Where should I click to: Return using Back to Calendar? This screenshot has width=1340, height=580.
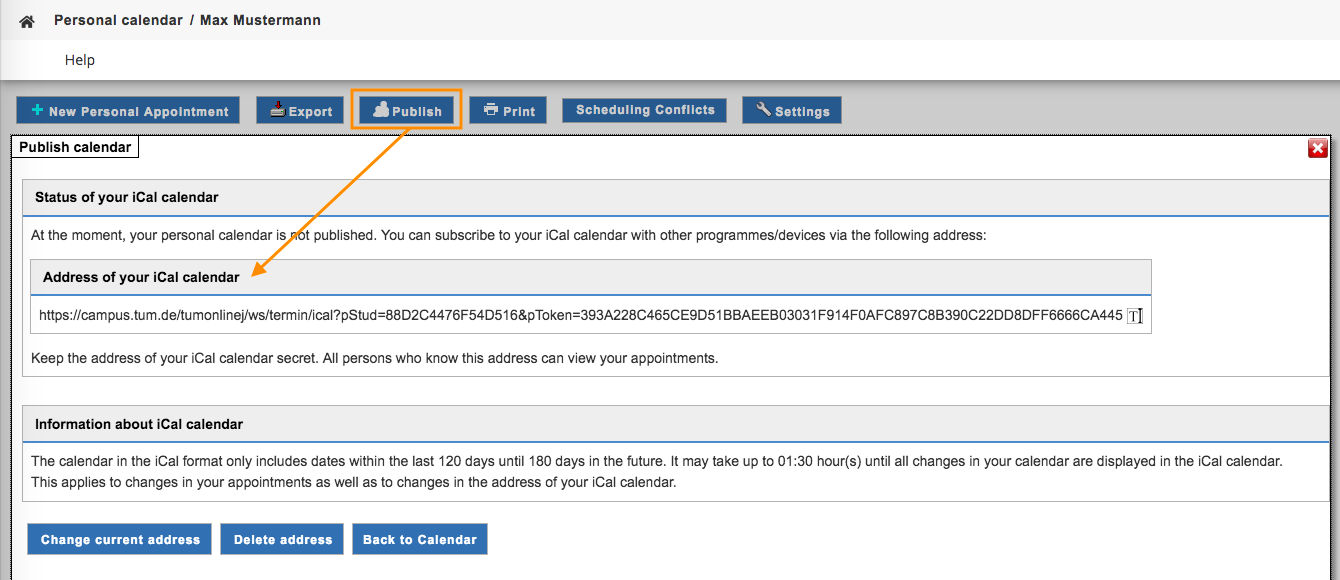coord(419,539)
